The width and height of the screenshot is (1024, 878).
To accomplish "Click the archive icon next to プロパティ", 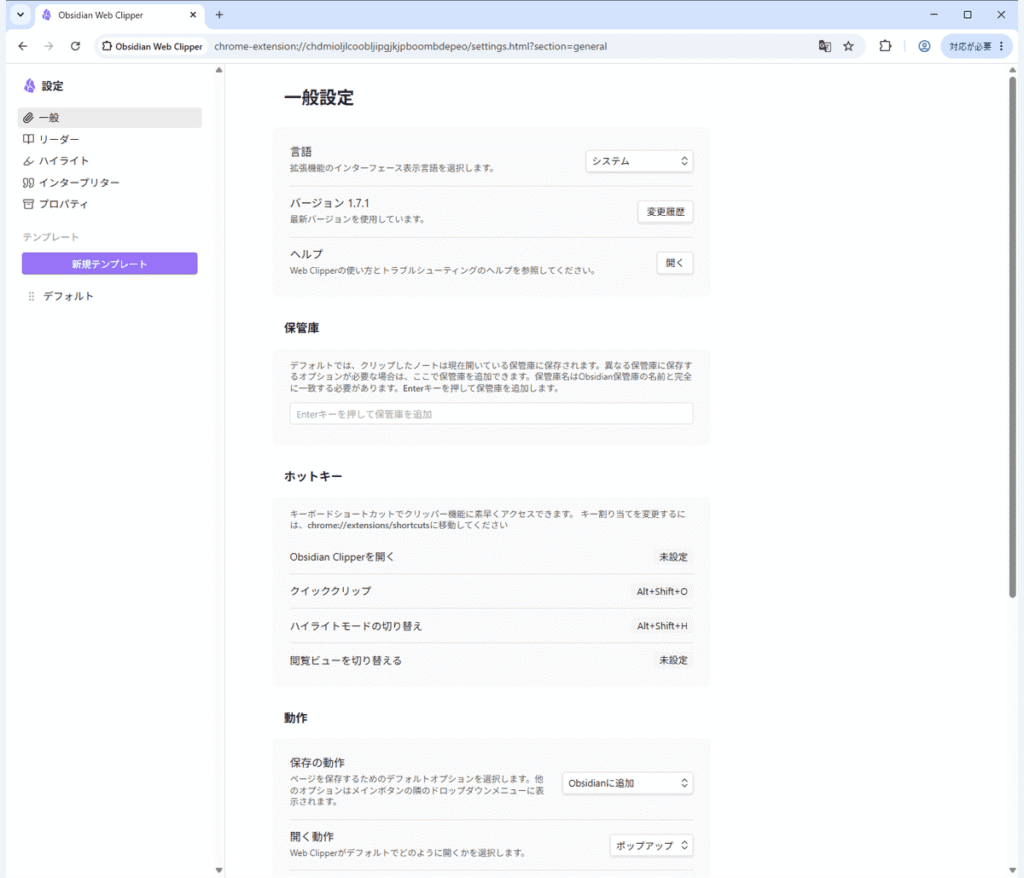I will pos(28,204).
